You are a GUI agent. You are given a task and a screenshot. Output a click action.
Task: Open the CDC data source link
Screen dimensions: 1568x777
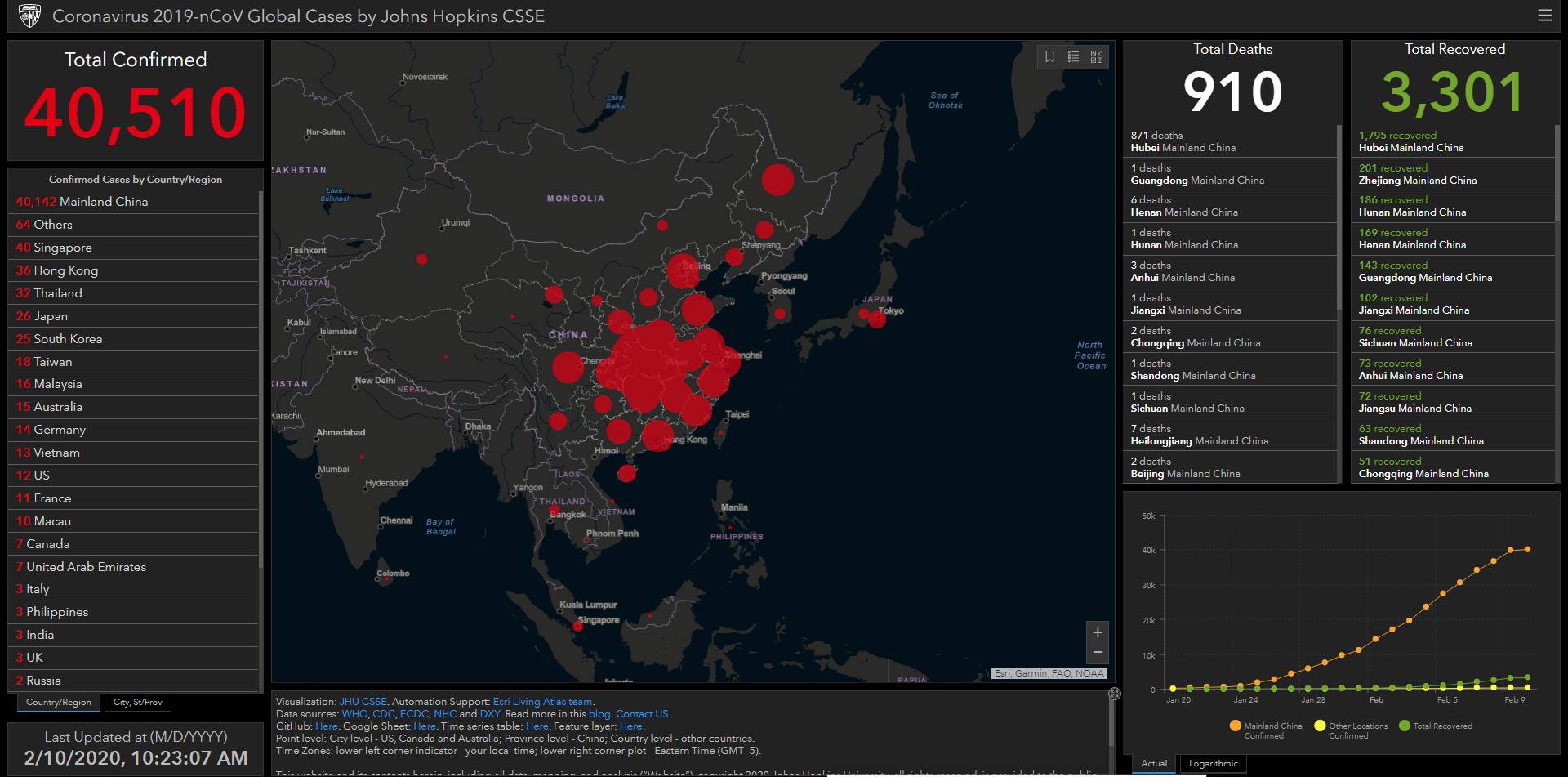(384, 714)
